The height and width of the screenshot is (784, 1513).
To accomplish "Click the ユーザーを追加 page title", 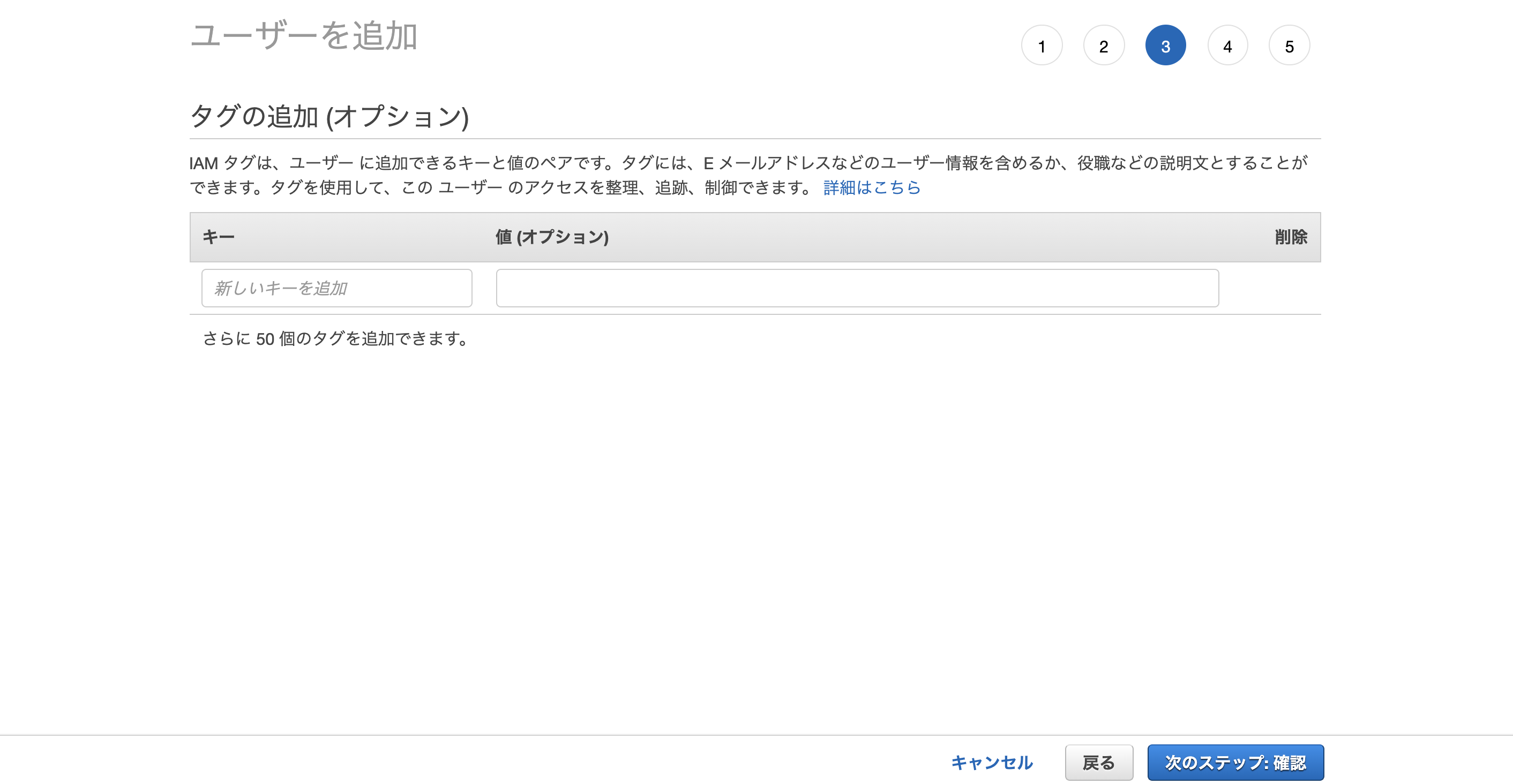I will (x=304, y=36).
